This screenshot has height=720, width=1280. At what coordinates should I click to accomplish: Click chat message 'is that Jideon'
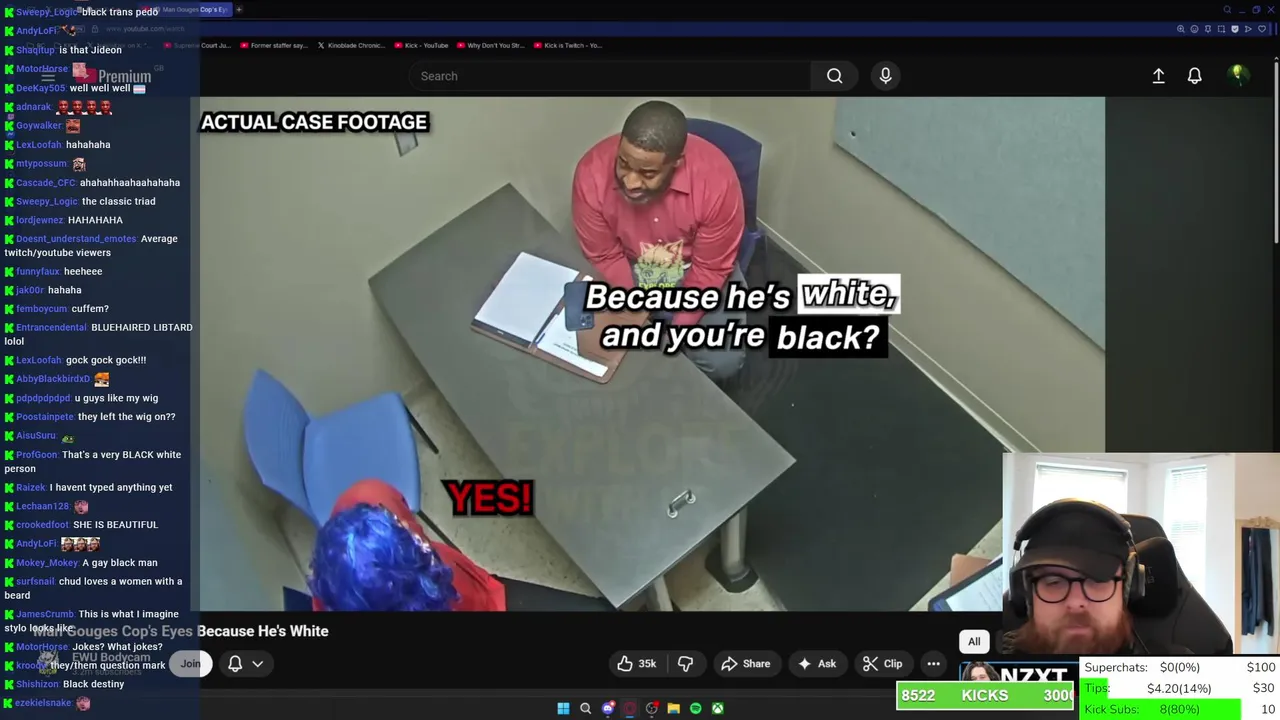click(x=90, y=50)
